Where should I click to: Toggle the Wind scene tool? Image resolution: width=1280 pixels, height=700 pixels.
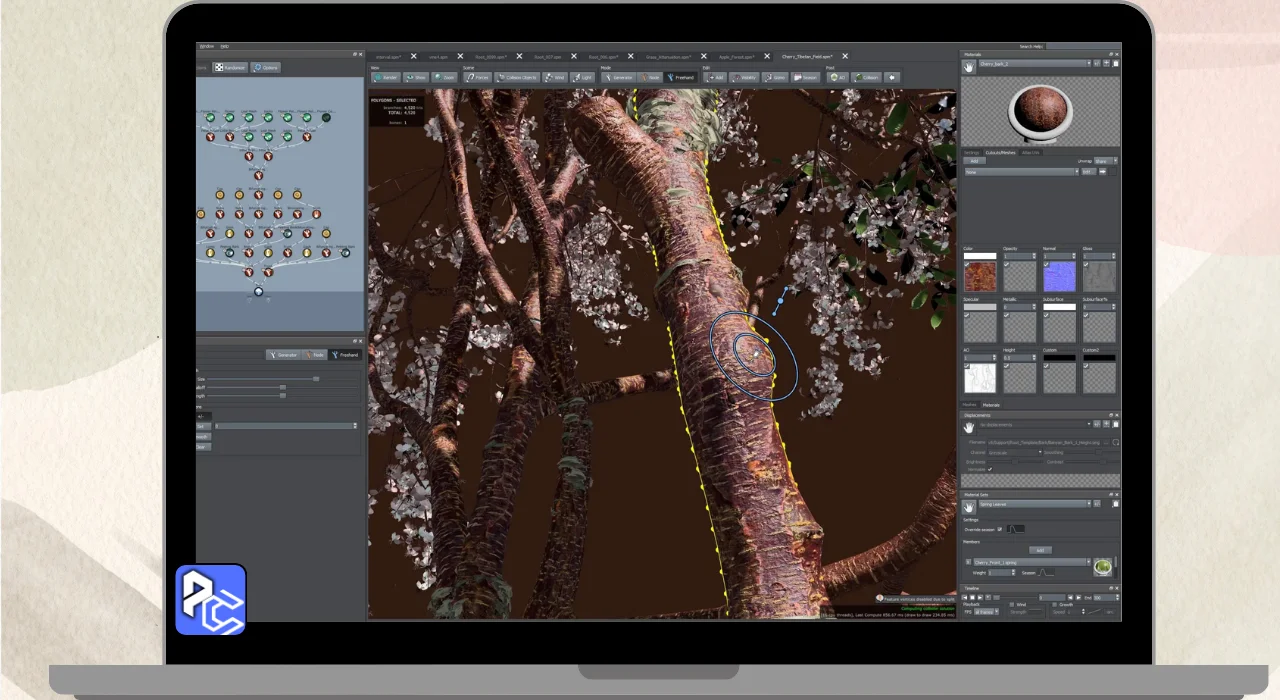click(555, 77)
